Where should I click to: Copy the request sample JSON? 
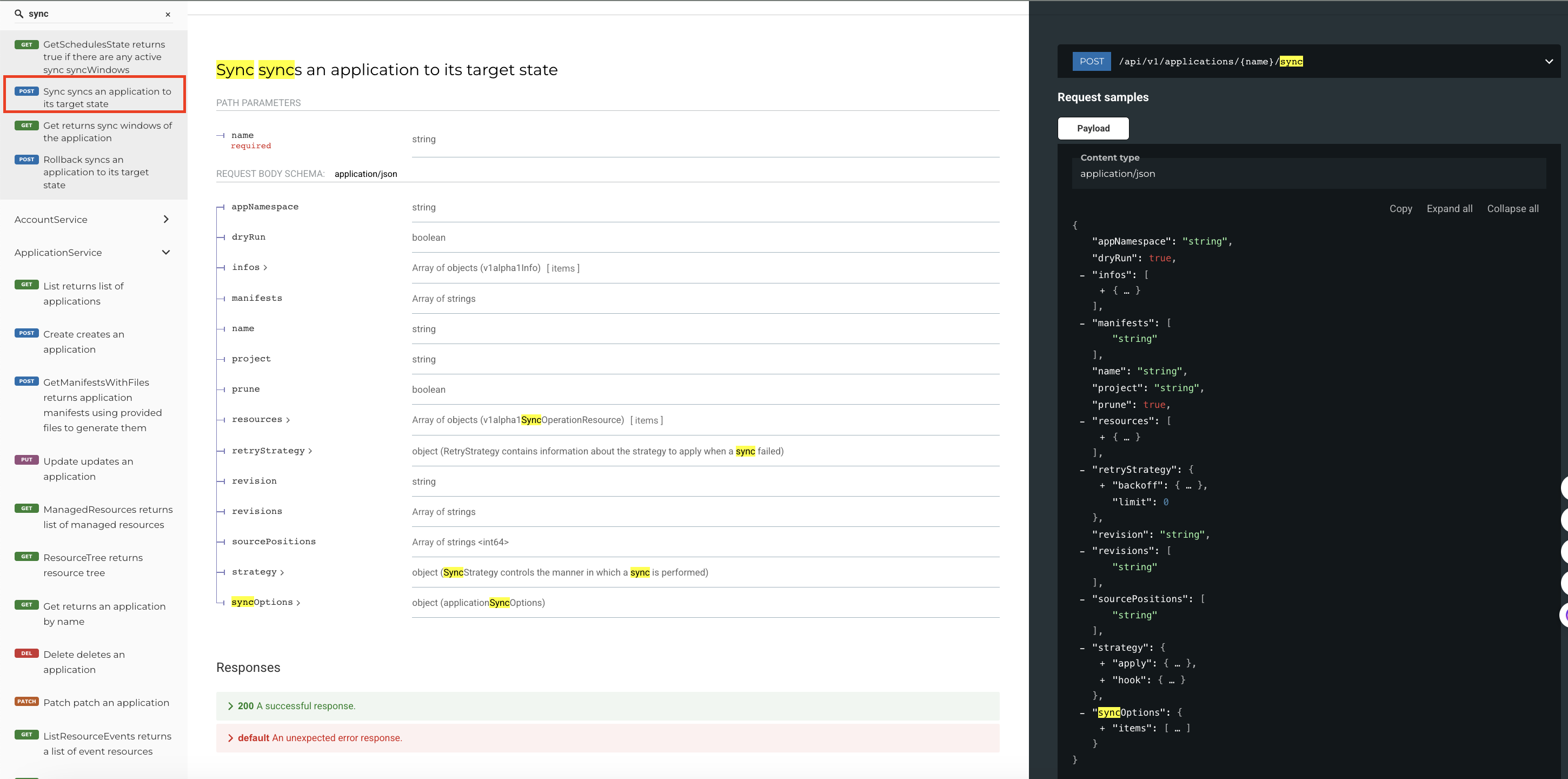(x=1400, y=209)
